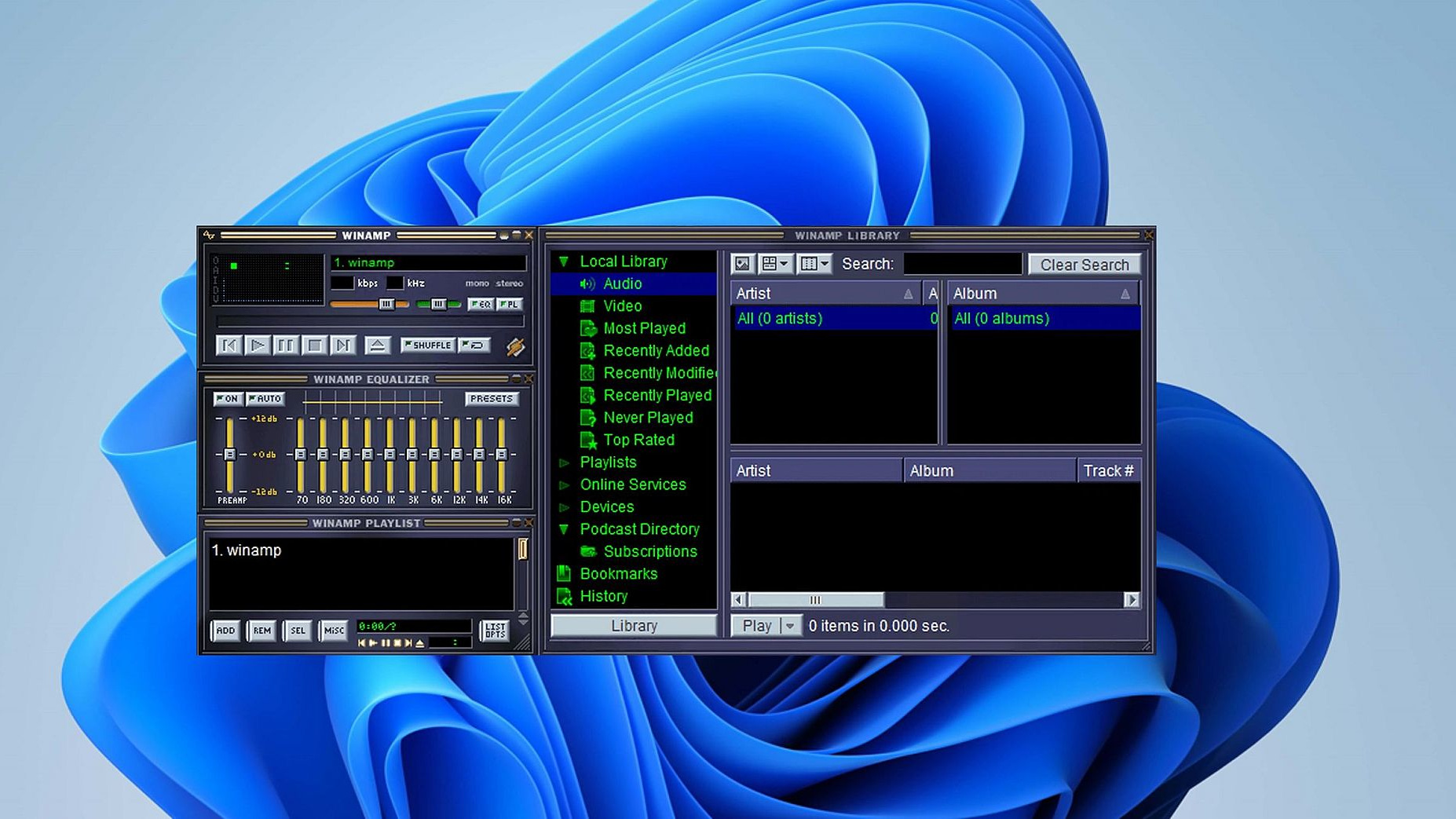This screenshot has height=819, width=1456.
Task: Click the song seek bar
Action: click(x=370, y=321)
